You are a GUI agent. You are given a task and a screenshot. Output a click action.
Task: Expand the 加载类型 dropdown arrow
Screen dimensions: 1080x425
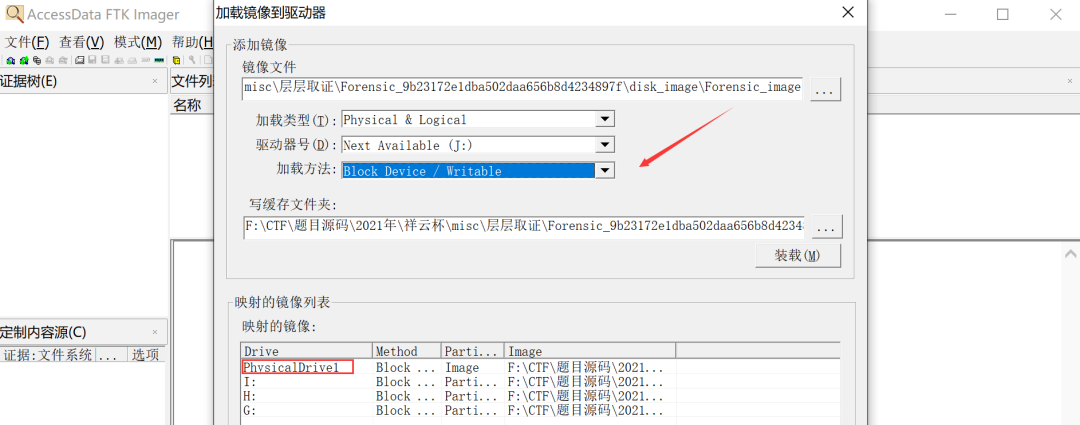(x=604, y=119)
